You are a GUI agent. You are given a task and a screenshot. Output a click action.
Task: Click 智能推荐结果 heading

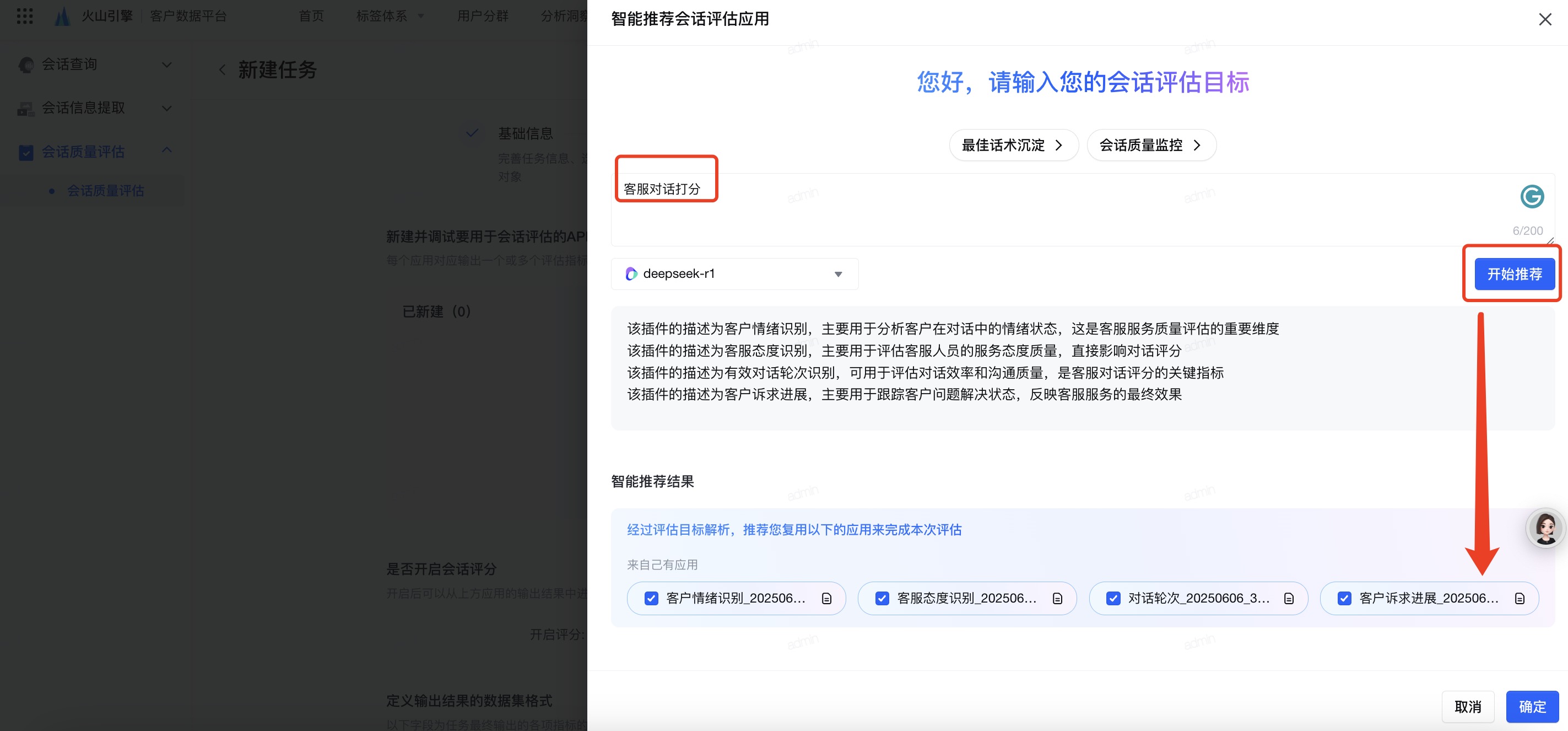coord(652,481)
